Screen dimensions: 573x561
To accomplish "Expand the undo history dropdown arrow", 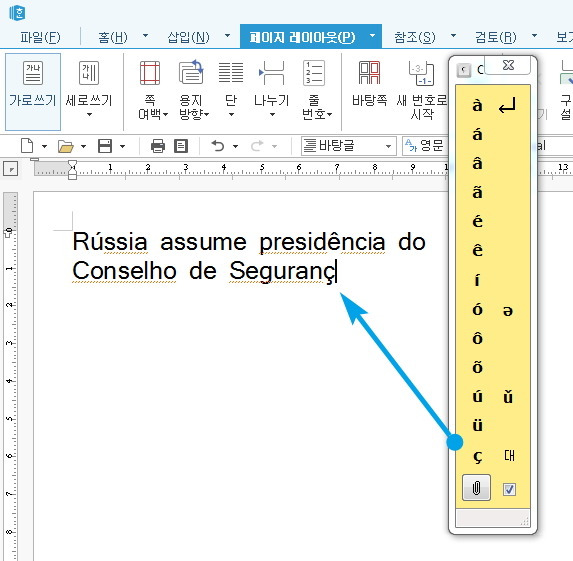I will [x=235, y=147].
